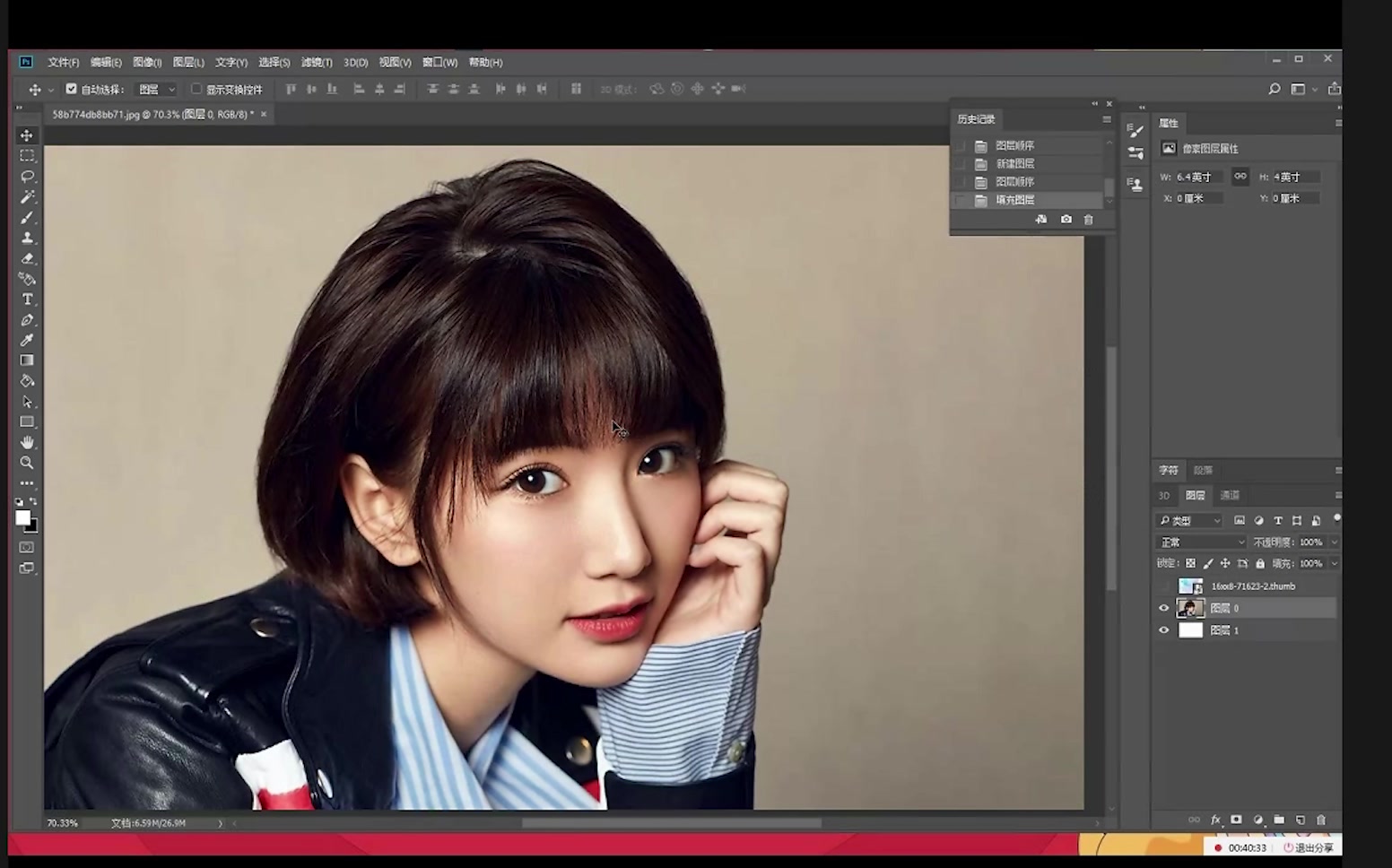Switch to the 通道 tab

coord(1230,495)
